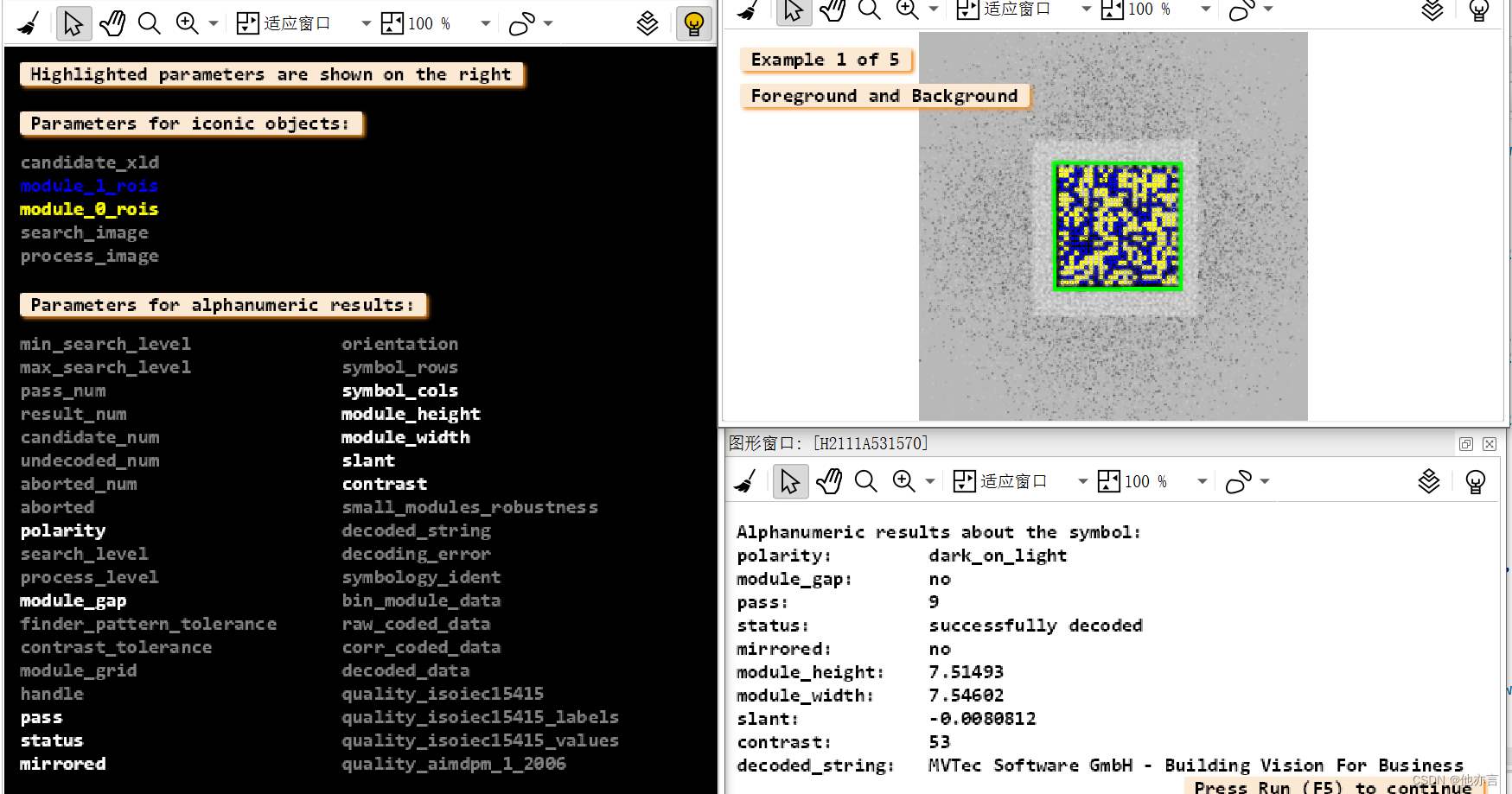Expand the zoom-in tool dropdown arrow

click(x=213, y=23)
